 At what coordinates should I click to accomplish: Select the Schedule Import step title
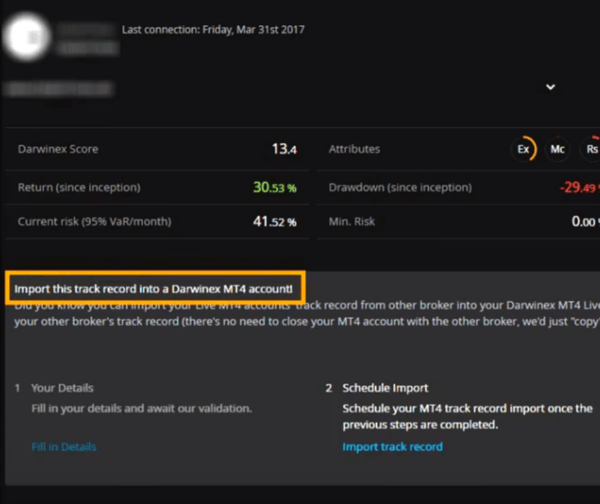(385, 388)
